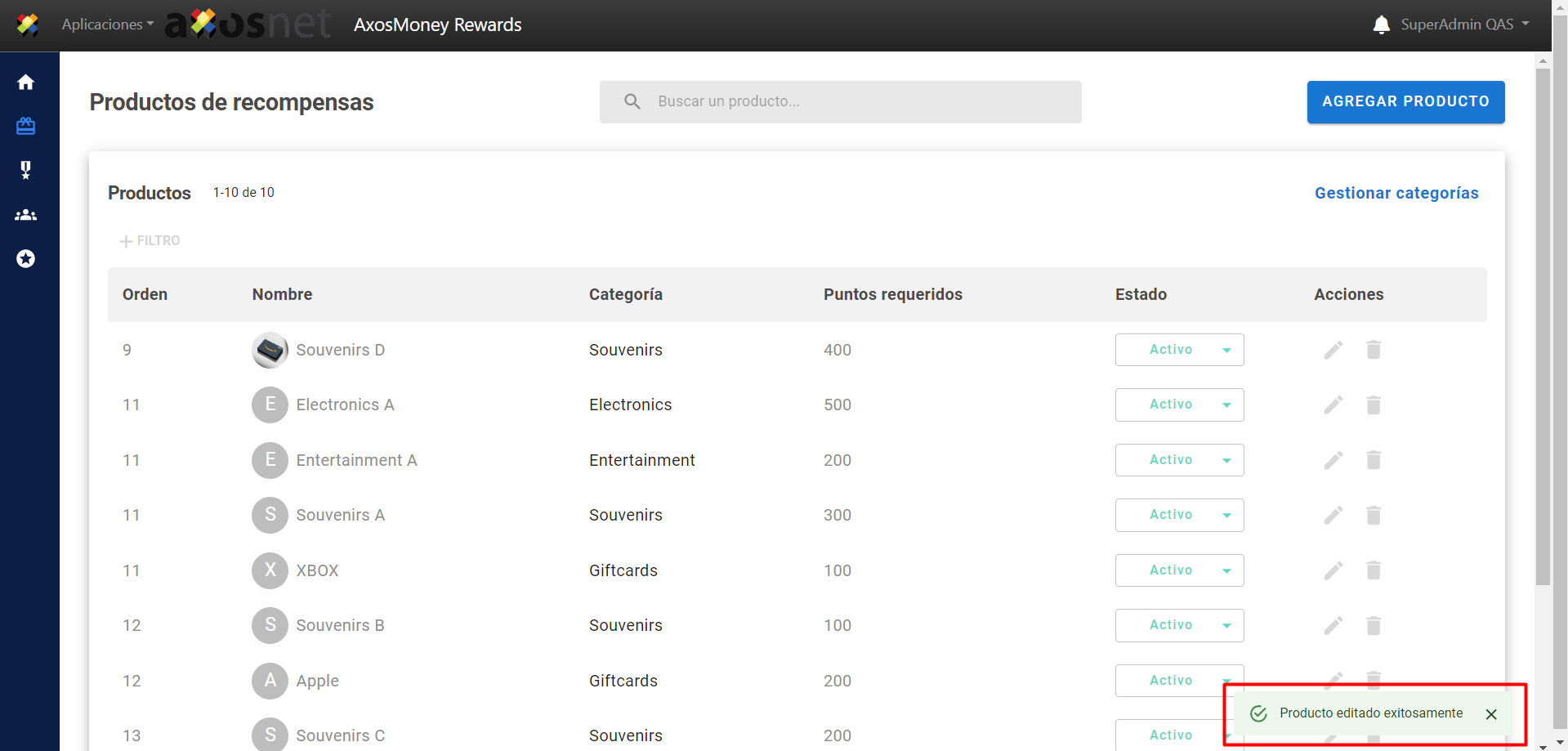1568x751 pixels.
Task: Open the Aplicaciones menu
Action: coord(107,25)
